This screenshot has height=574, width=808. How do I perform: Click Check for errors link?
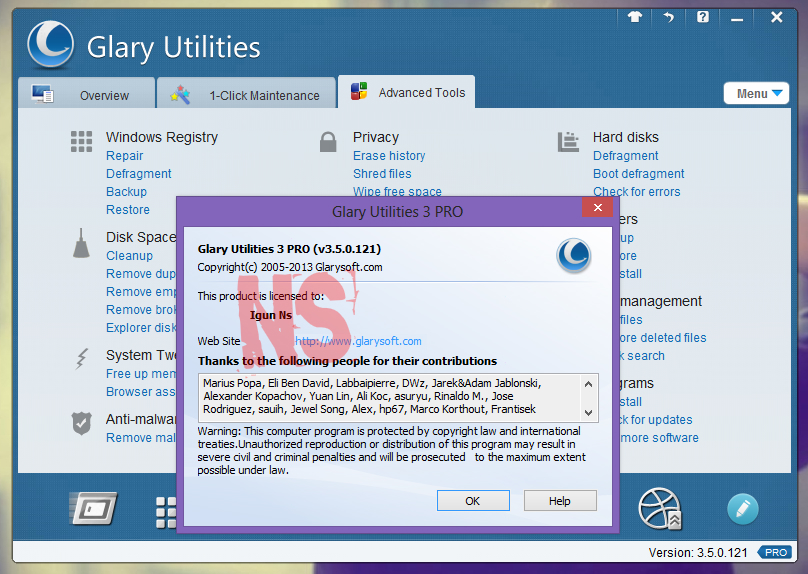coord(636,192)
